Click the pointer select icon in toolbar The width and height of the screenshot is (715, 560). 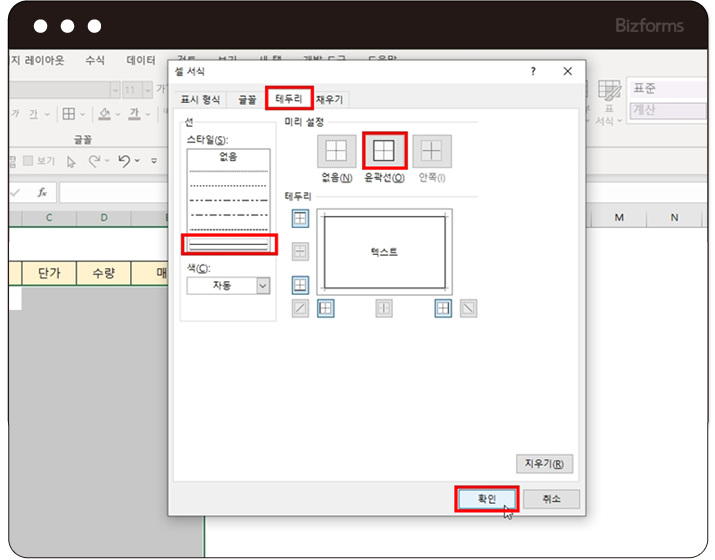click(71, 161)
